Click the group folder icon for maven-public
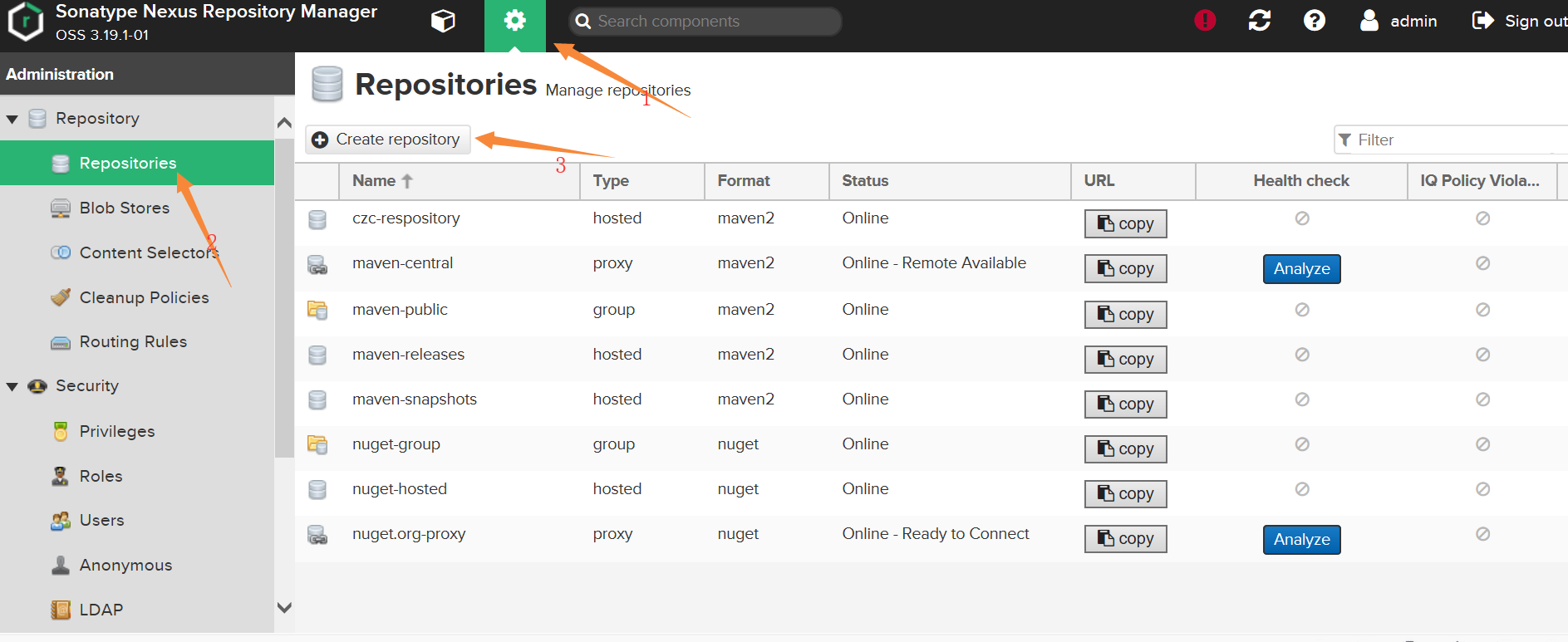Screen dimensions: 1568x642 [x=317, y=310]
